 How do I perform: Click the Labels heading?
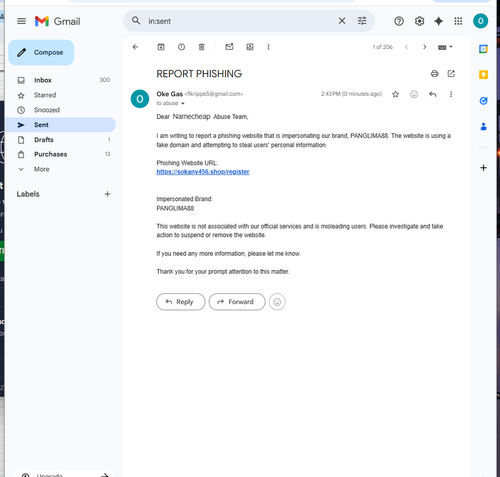tap(28, 194)
